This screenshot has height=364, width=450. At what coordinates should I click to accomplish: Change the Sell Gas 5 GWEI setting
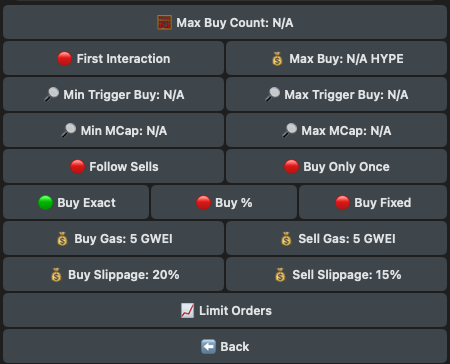click(x=336, y=238)
